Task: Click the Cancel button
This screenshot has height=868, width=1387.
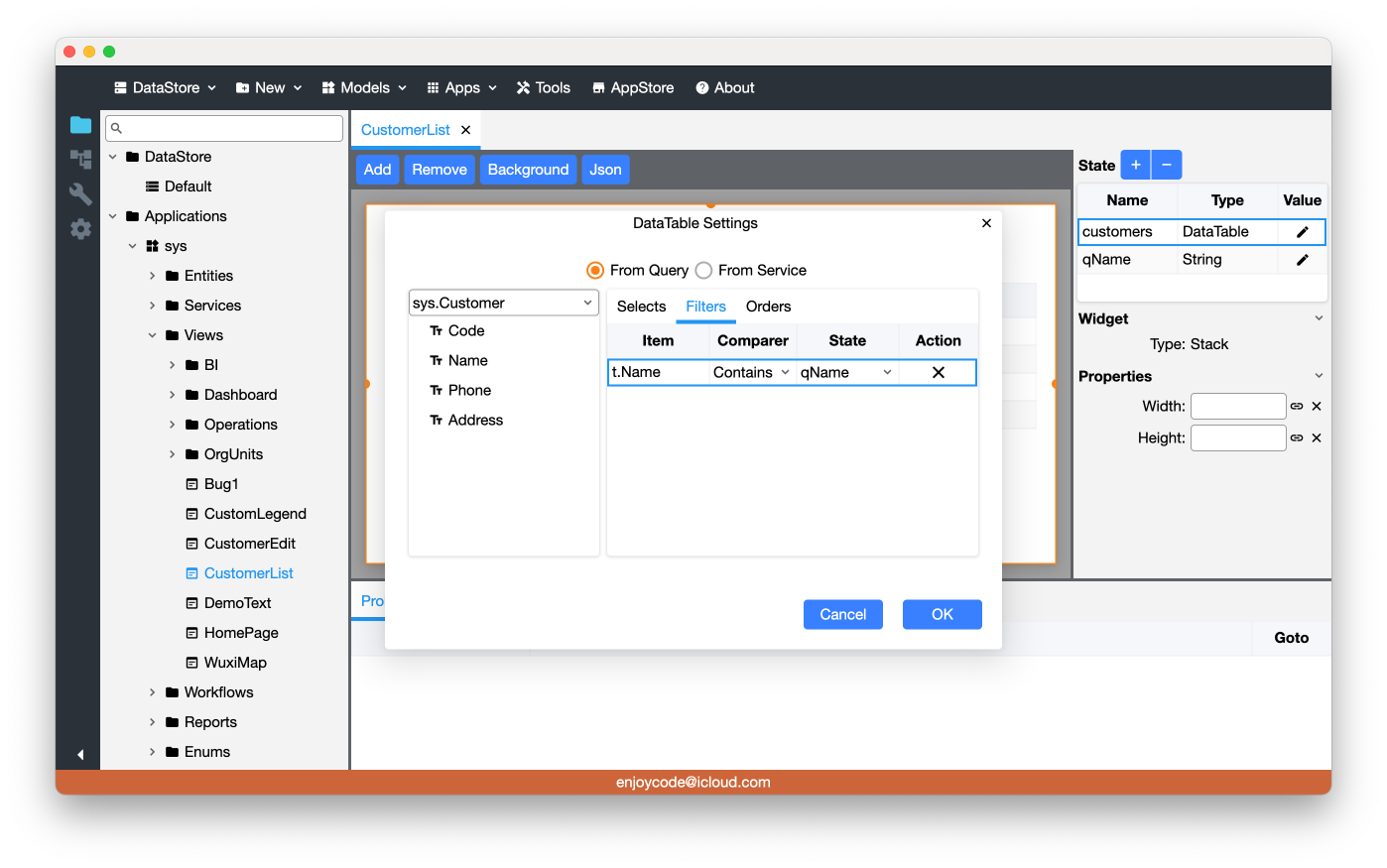Action: pyautogui.click(x=842, y=615)
